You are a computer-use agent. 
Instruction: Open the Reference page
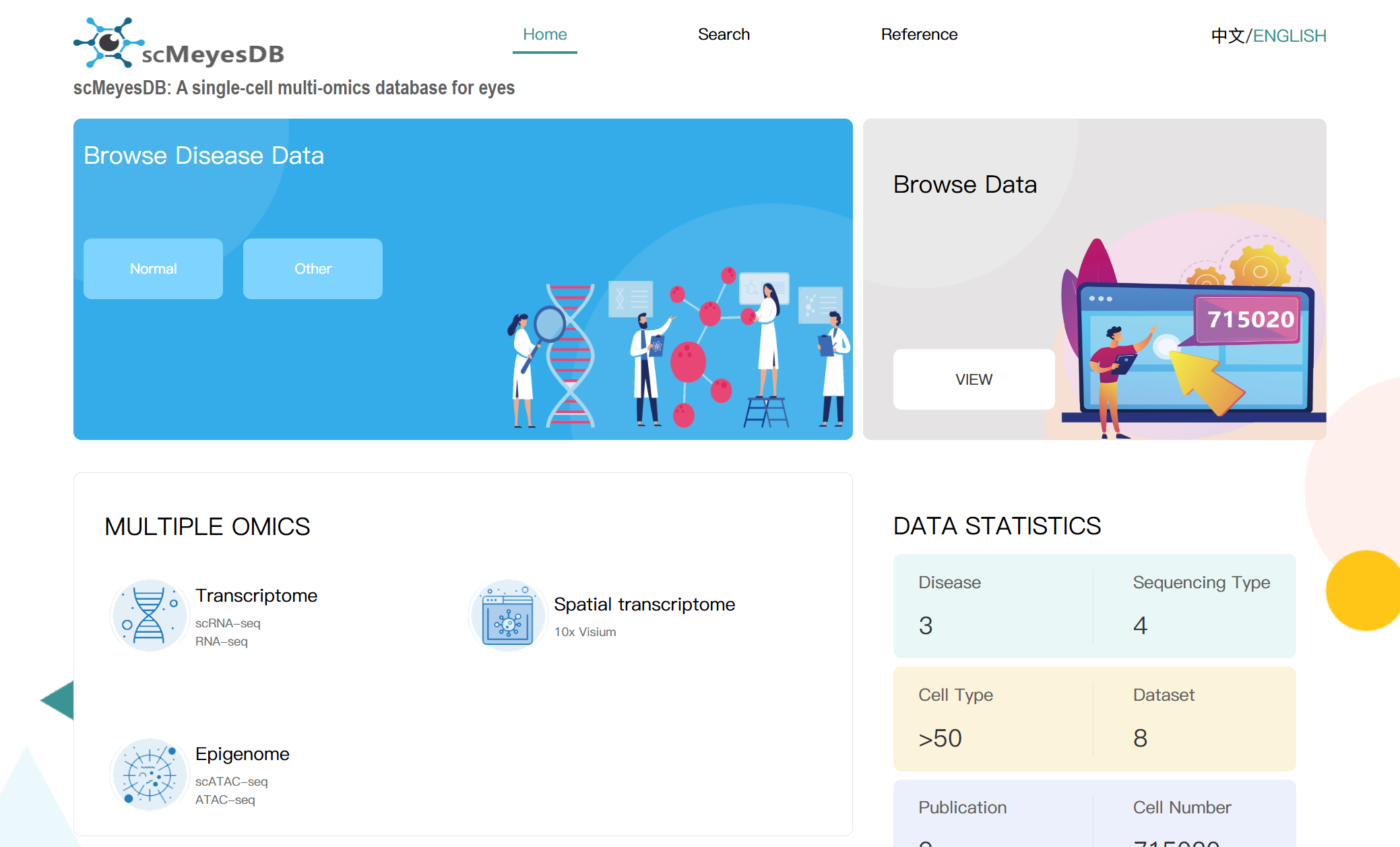coord(919,34)
